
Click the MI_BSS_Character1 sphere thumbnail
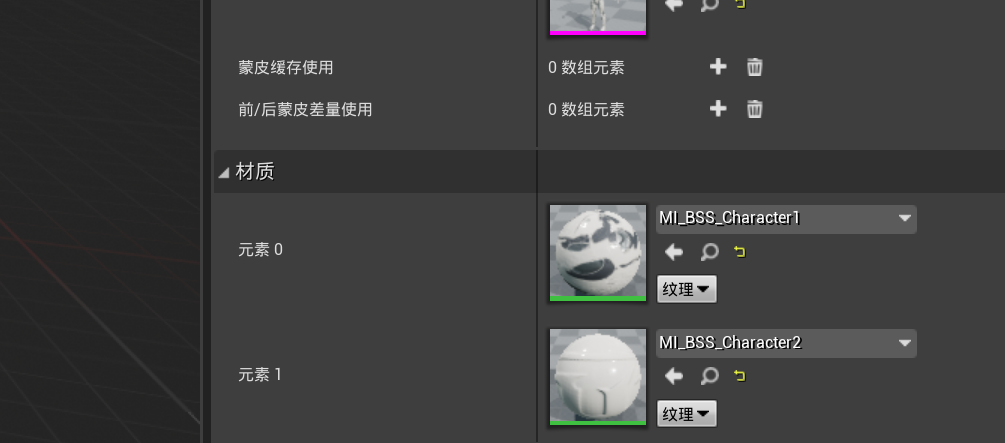[598, 252]
